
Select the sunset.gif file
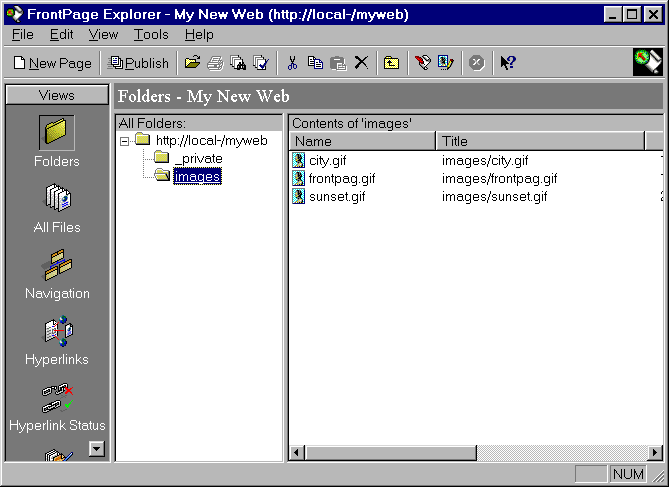[337, 196]
